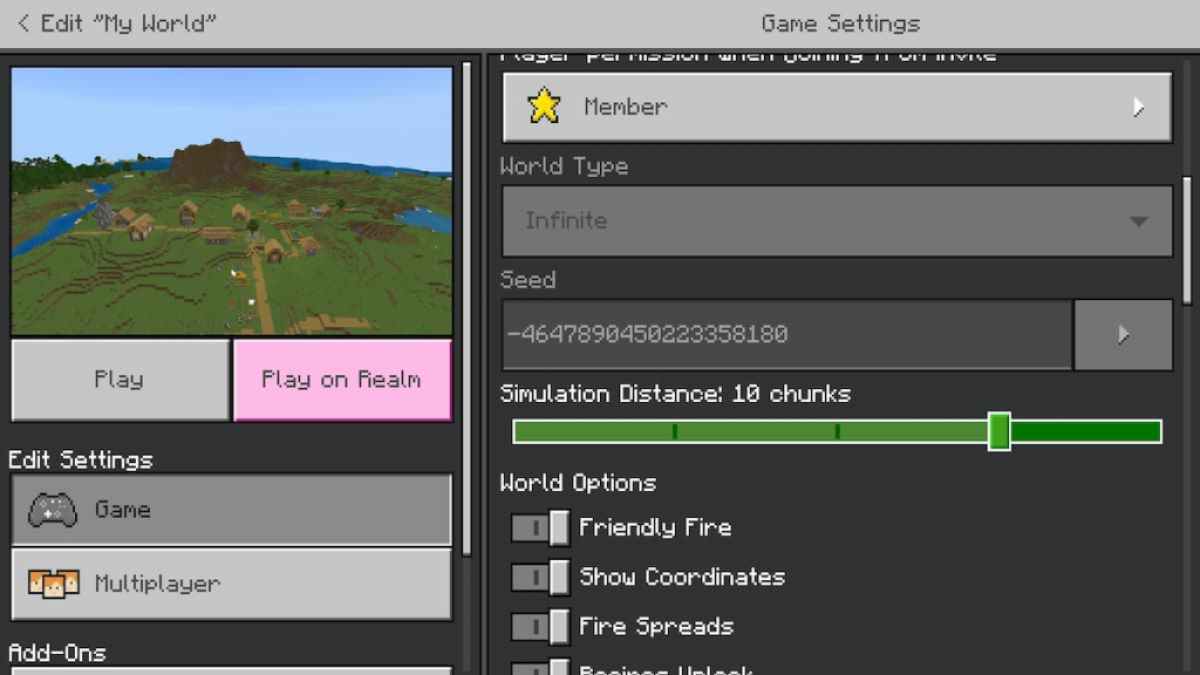Click the Simulation Distance slider handle
The width and height of the screenshot is (1200, 675).
point(999,431)
